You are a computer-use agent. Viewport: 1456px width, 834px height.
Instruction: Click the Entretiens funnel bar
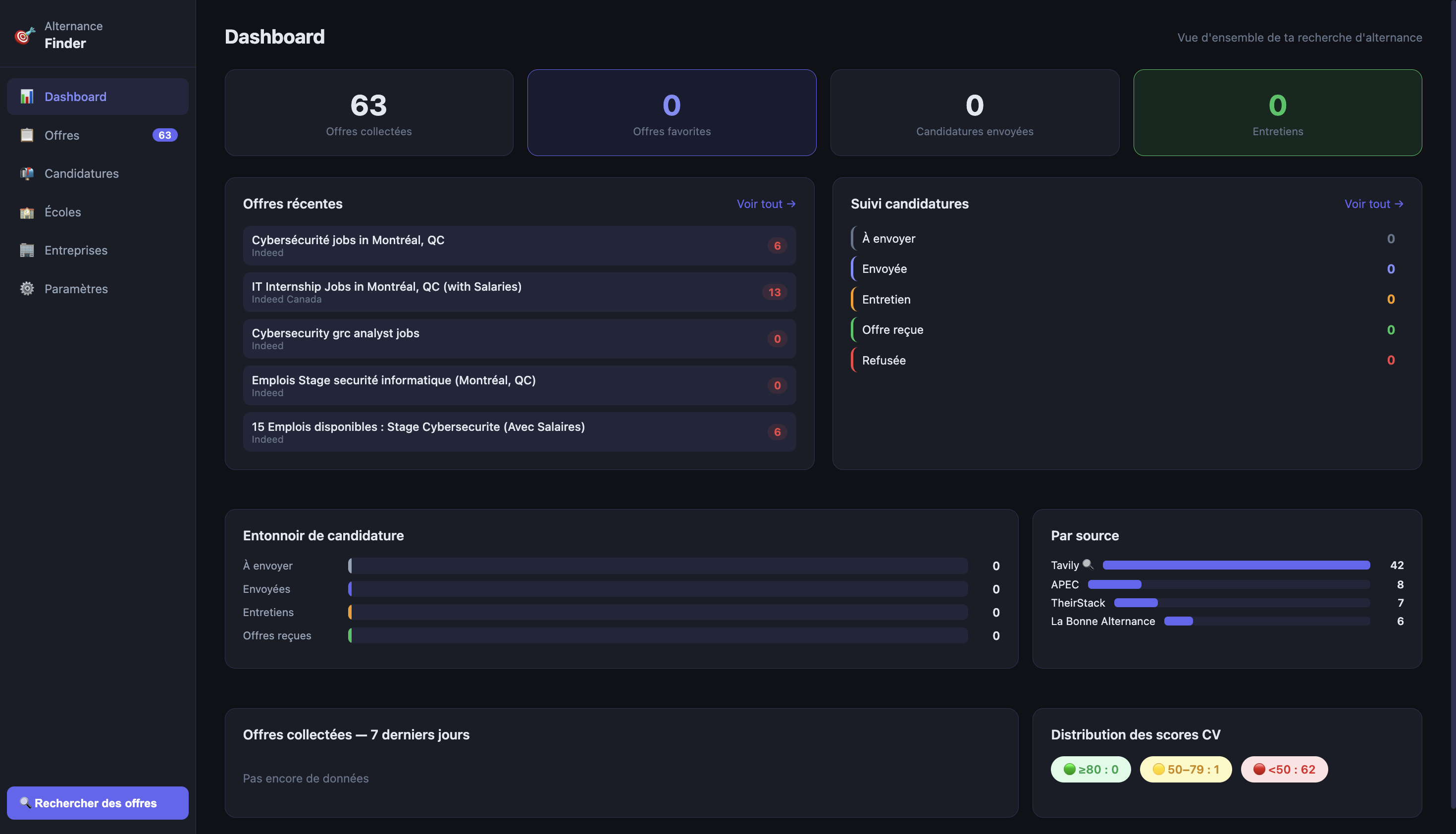point(658,612)
